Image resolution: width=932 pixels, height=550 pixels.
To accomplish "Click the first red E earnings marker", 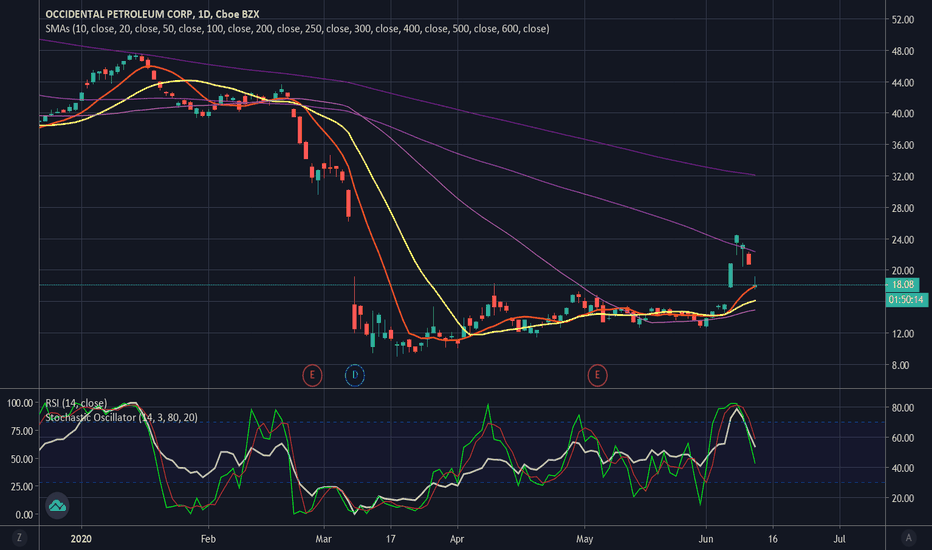I will click(312, 375).
